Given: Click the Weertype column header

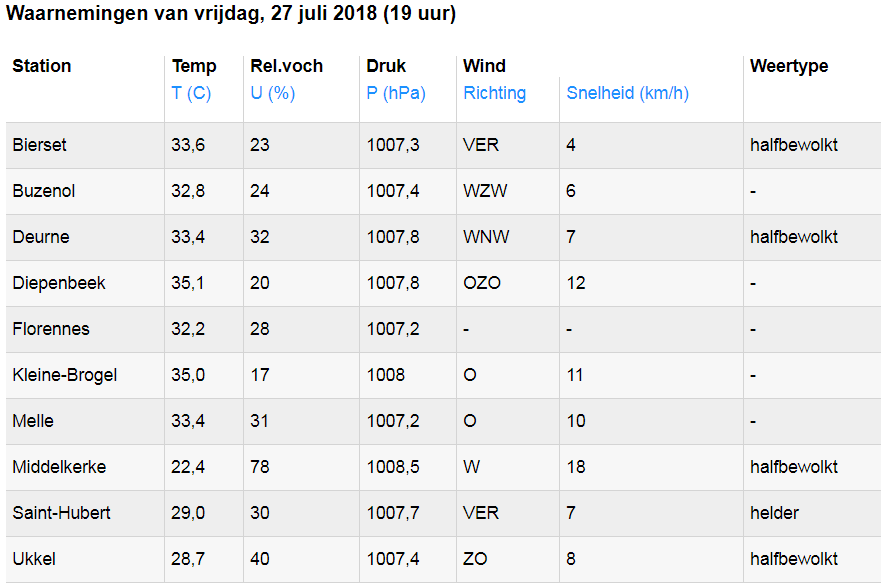Looking at the screenshot, I should pyautogui.click(x=789, y=66).
